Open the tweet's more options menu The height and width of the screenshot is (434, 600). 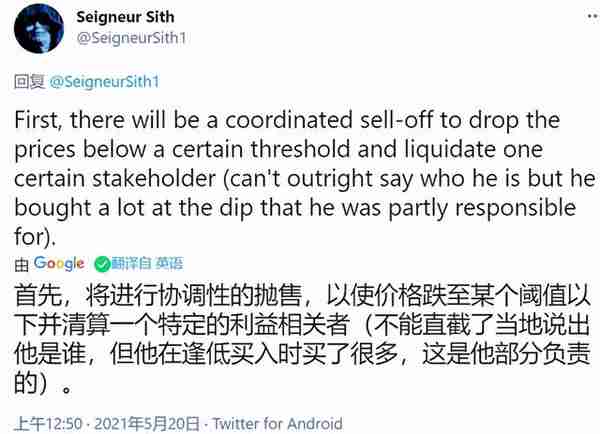click(593, 16)
